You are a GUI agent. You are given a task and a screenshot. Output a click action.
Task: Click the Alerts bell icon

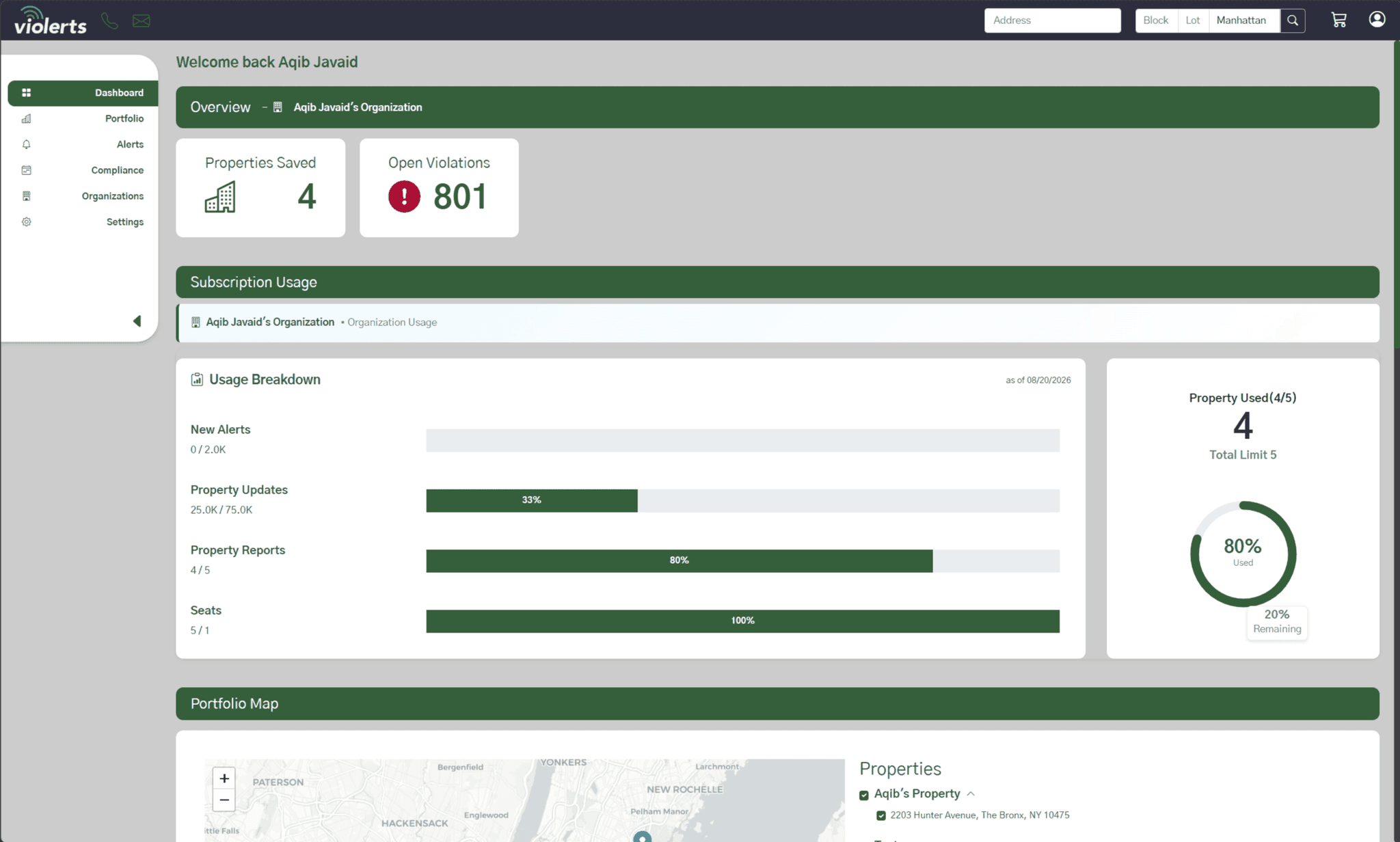(26, 144)
